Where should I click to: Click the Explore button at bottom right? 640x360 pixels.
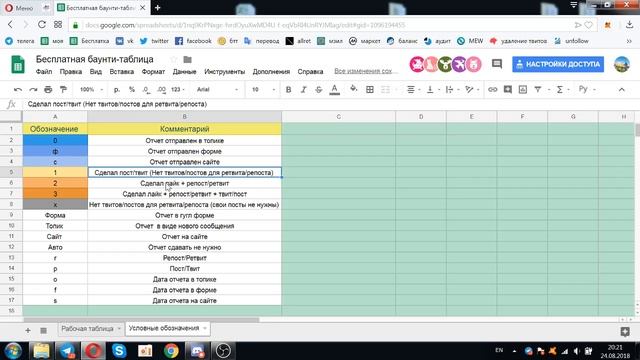click(624, 331)
